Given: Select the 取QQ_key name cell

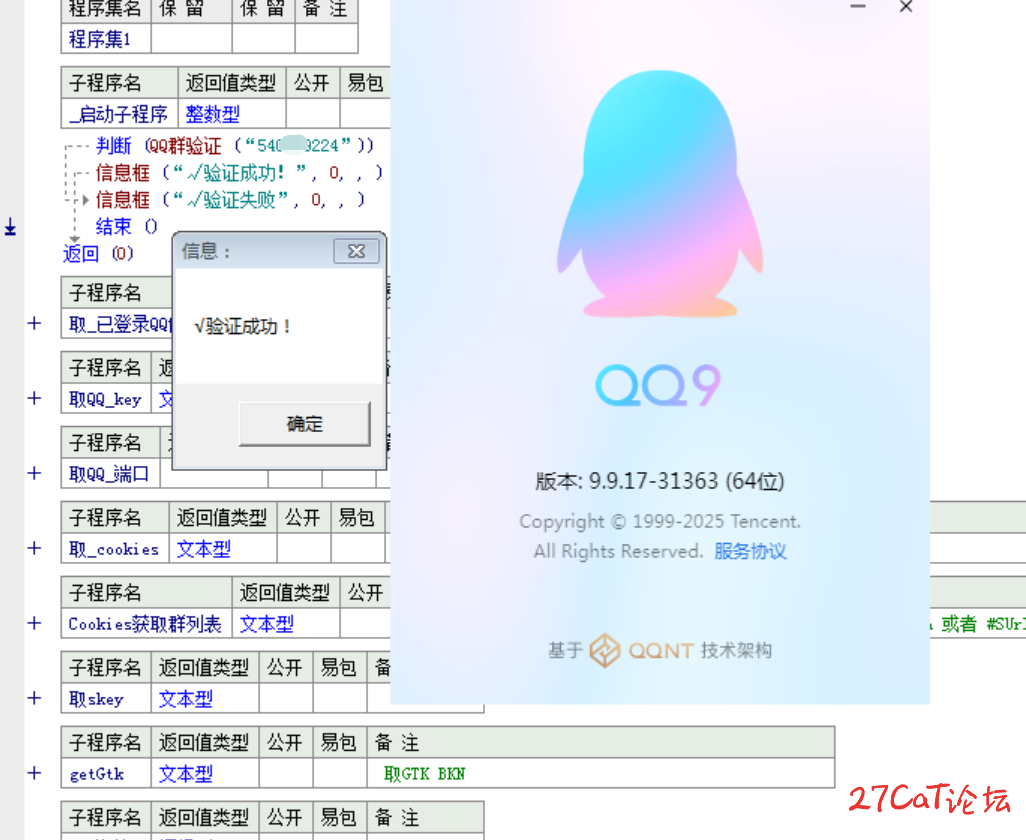Looking at the screenshot, I should 106,399.
